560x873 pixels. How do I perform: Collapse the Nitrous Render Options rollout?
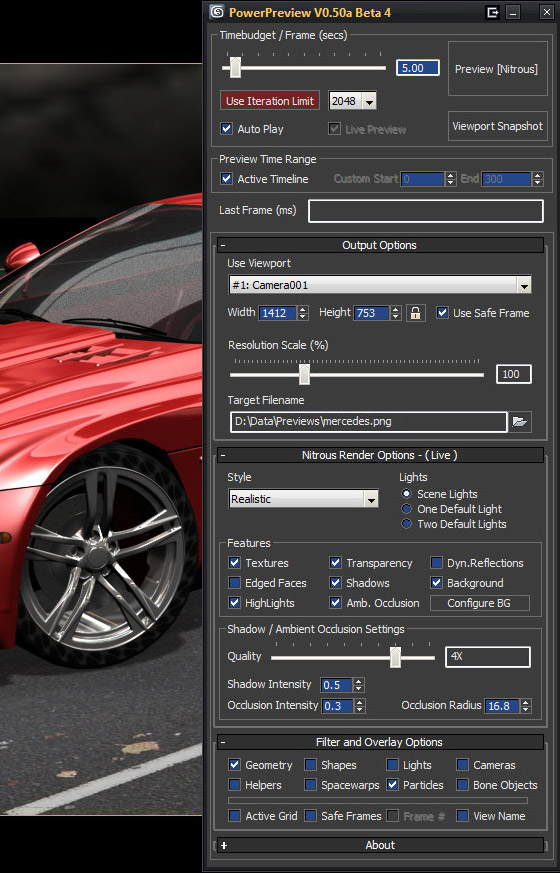pos(380,455)
